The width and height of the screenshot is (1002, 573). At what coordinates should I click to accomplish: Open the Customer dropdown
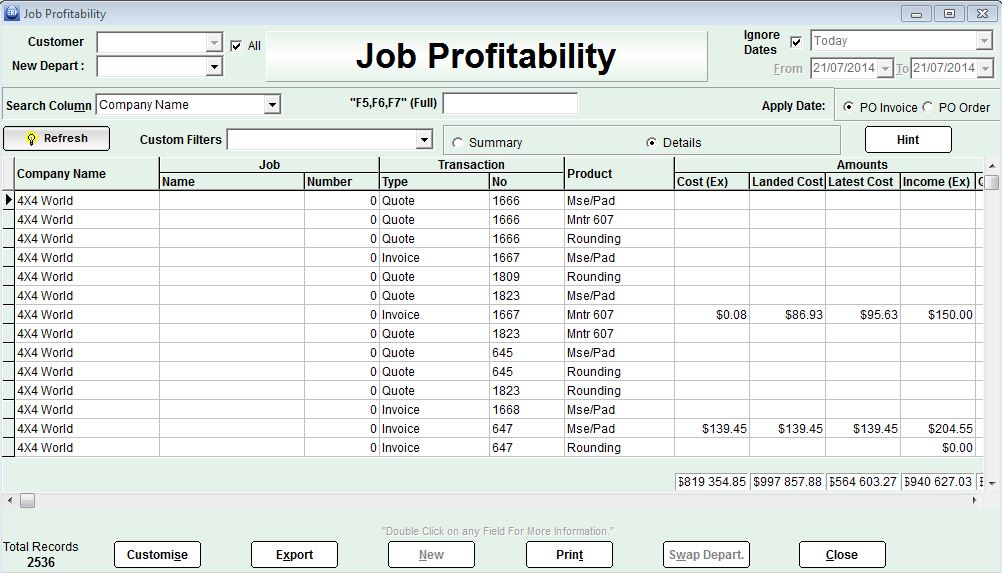point(213,42)
